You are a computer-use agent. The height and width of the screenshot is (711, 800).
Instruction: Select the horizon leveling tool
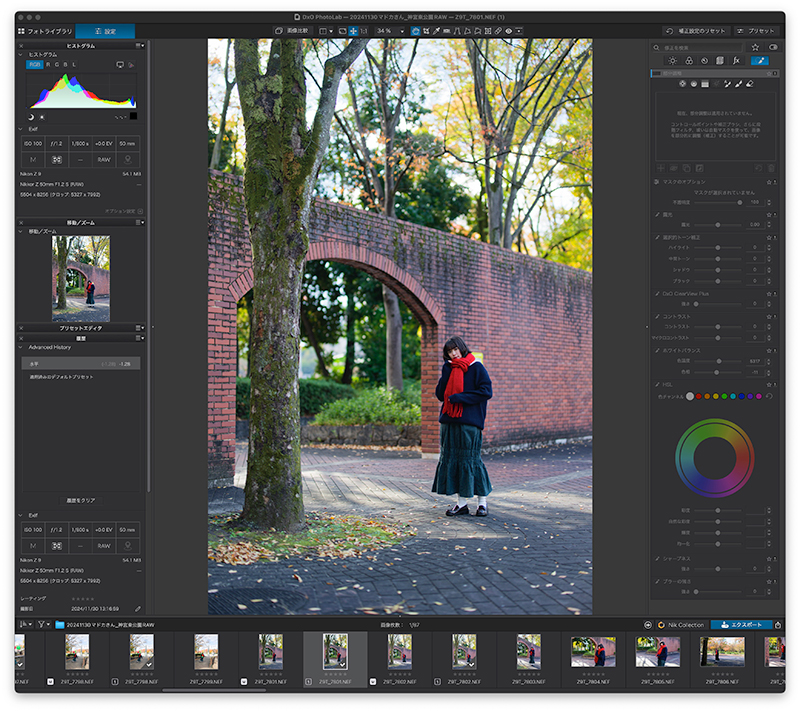click(446, 31)
